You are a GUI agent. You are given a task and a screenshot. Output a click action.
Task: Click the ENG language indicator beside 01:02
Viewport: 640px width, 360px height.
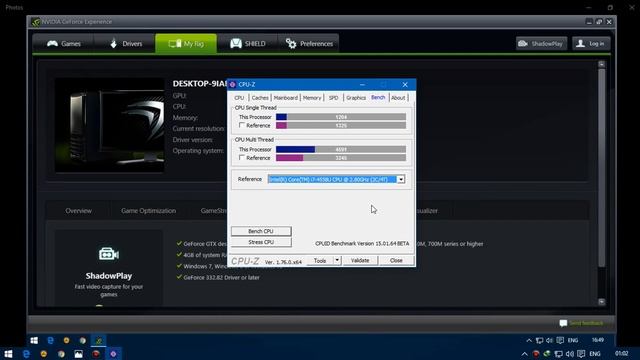coord(595,353)
